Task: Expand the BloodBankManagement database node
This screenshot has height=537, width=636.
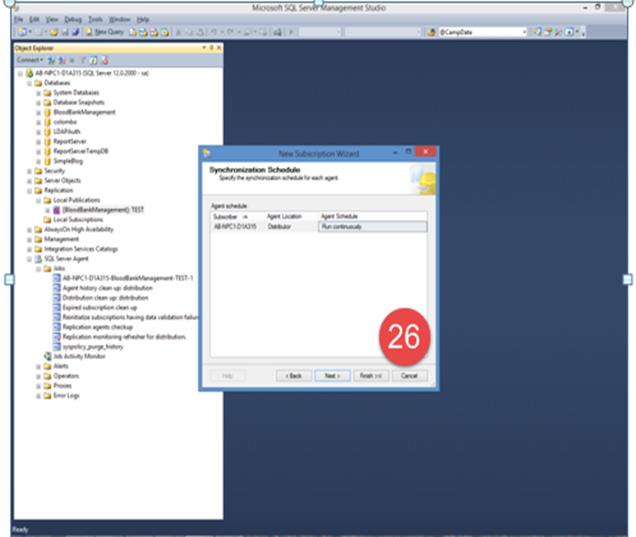Action: [39, 112]
